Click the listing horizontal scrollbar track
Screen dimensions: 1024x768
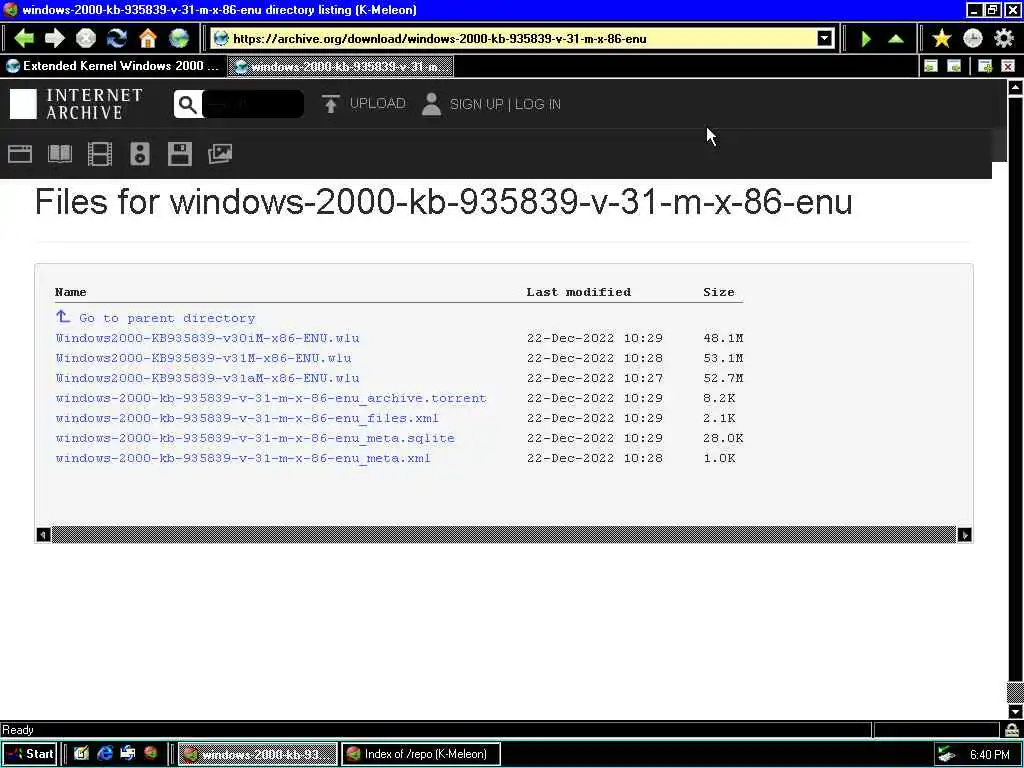click(504, 535)
